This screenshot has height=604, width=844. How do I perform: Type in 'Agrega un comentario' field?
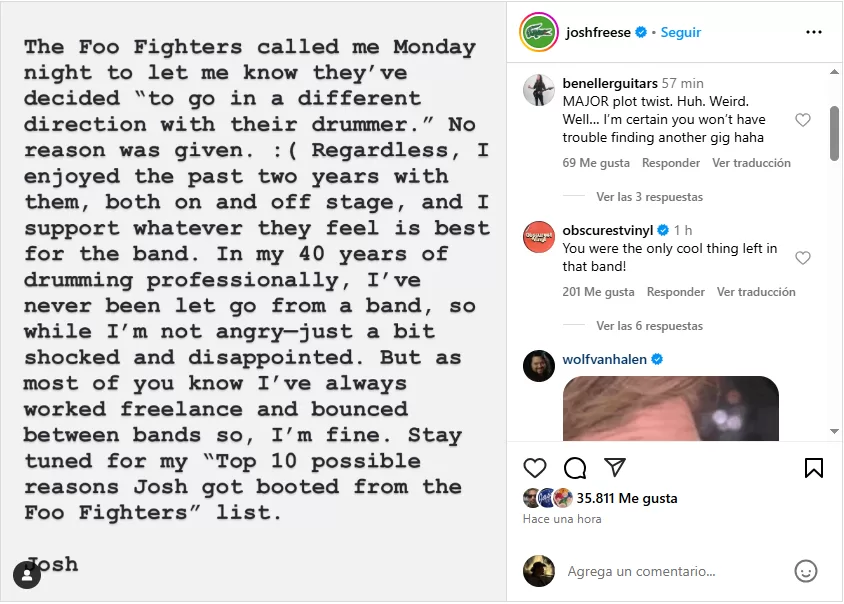[x=670, y=572]
